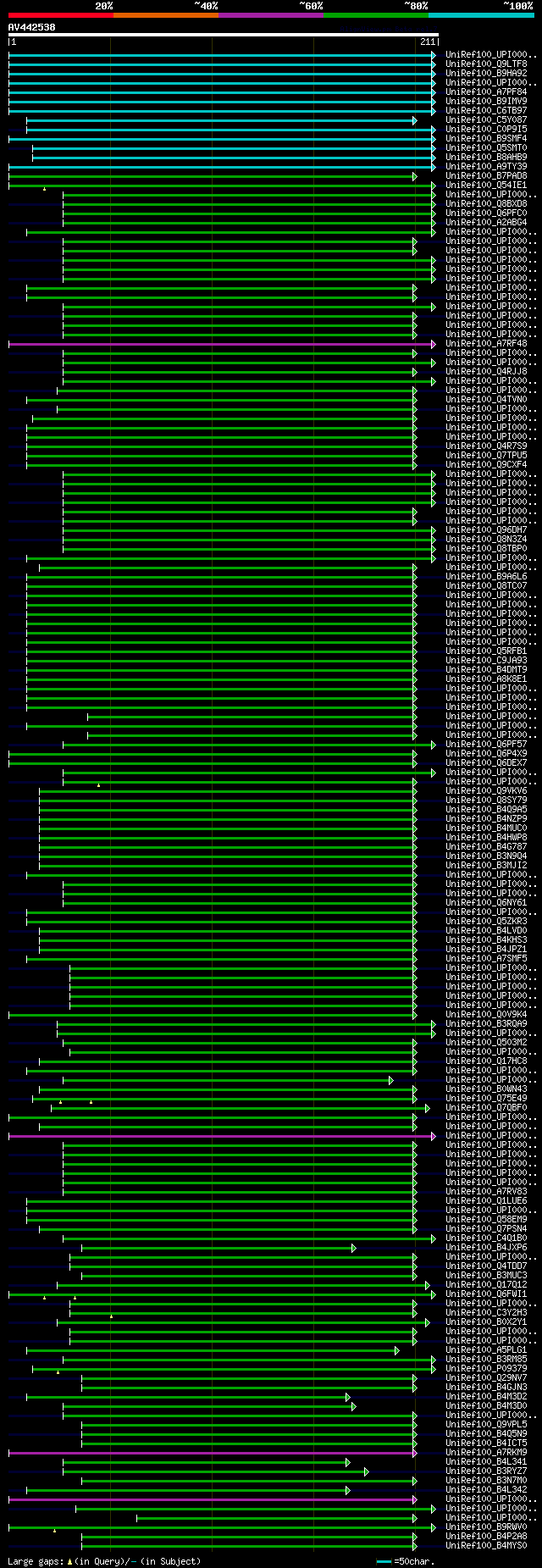Click UniRef100_Q9CXF4 entry

486,465
